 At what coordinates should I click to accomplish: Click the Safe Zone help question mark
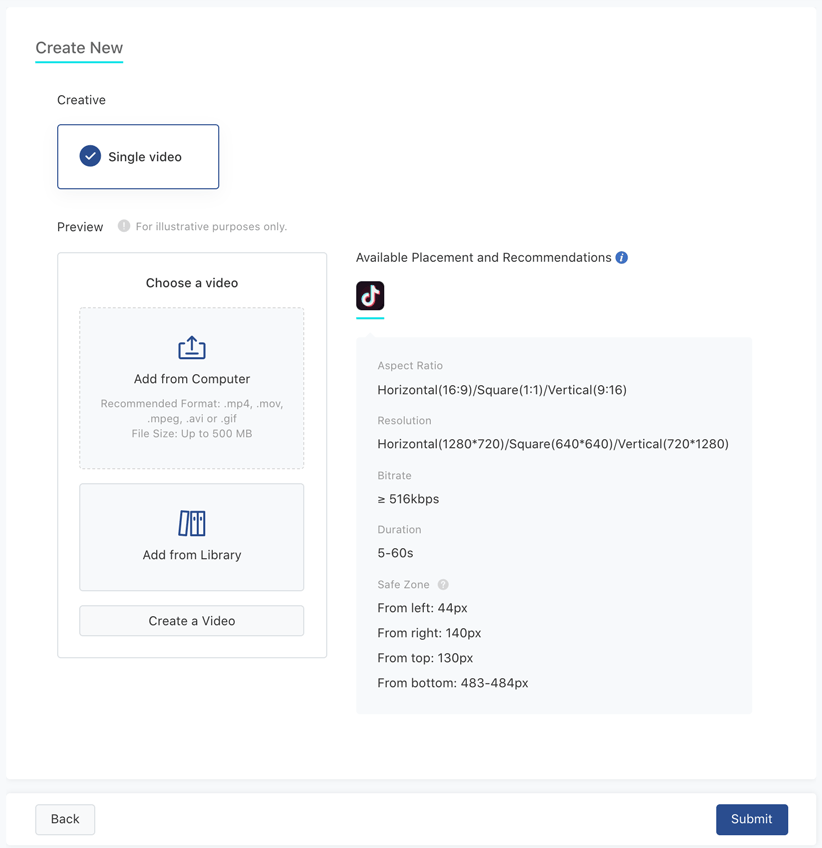(x=443, y=584)
